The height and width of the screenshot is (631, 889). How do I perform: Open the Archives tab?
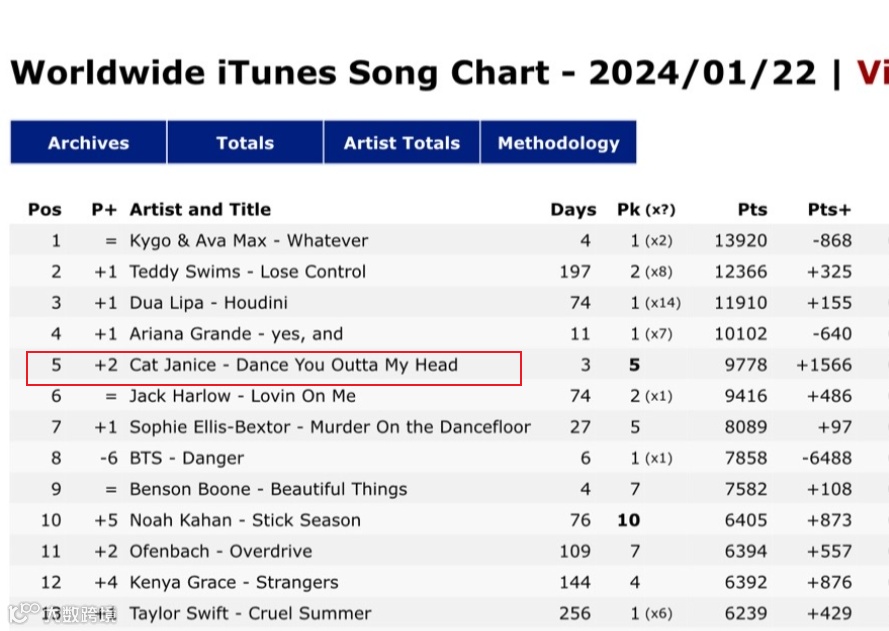click(88, 143)
